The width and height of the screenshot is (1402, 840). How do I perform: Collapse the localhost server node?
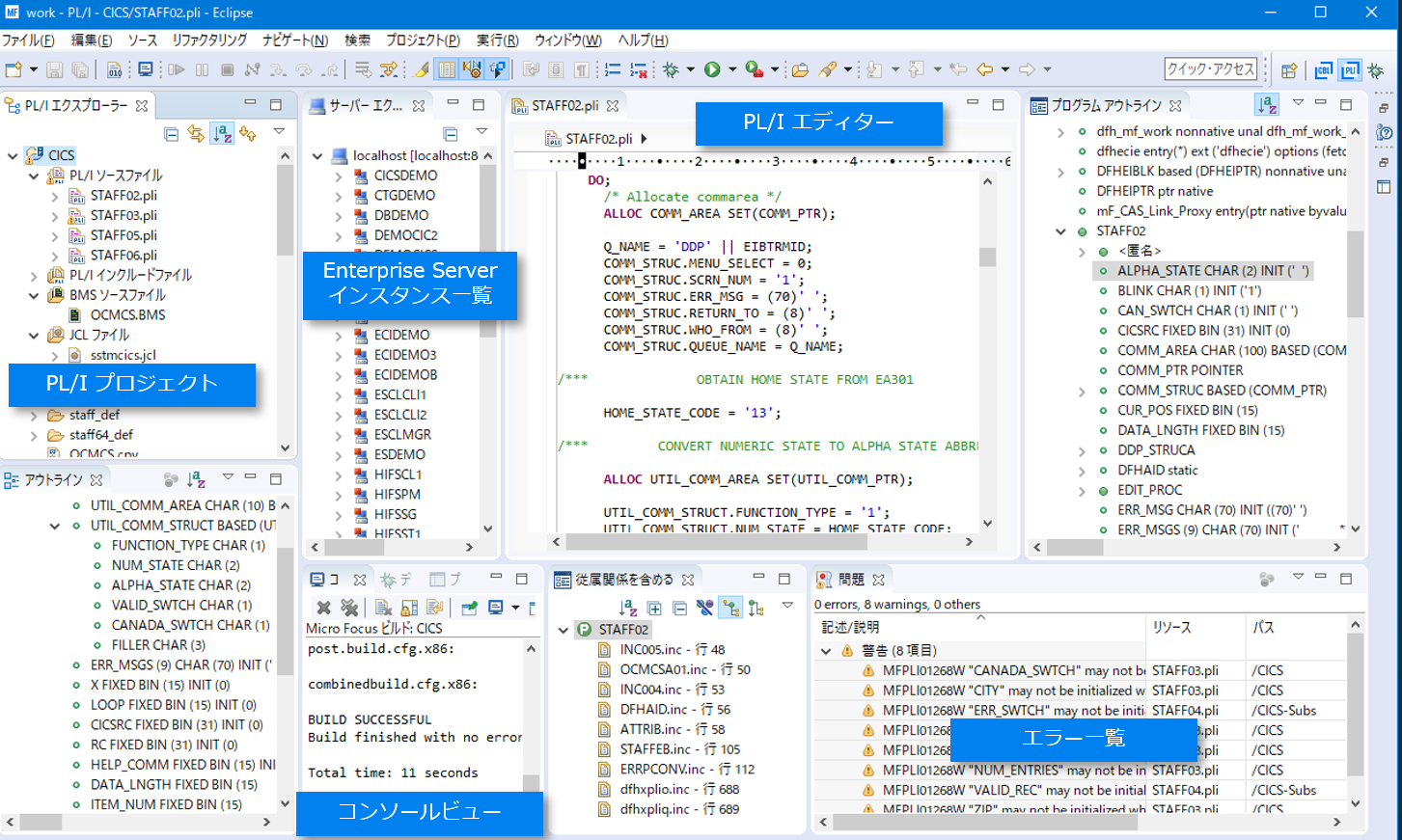pos(317,155)
